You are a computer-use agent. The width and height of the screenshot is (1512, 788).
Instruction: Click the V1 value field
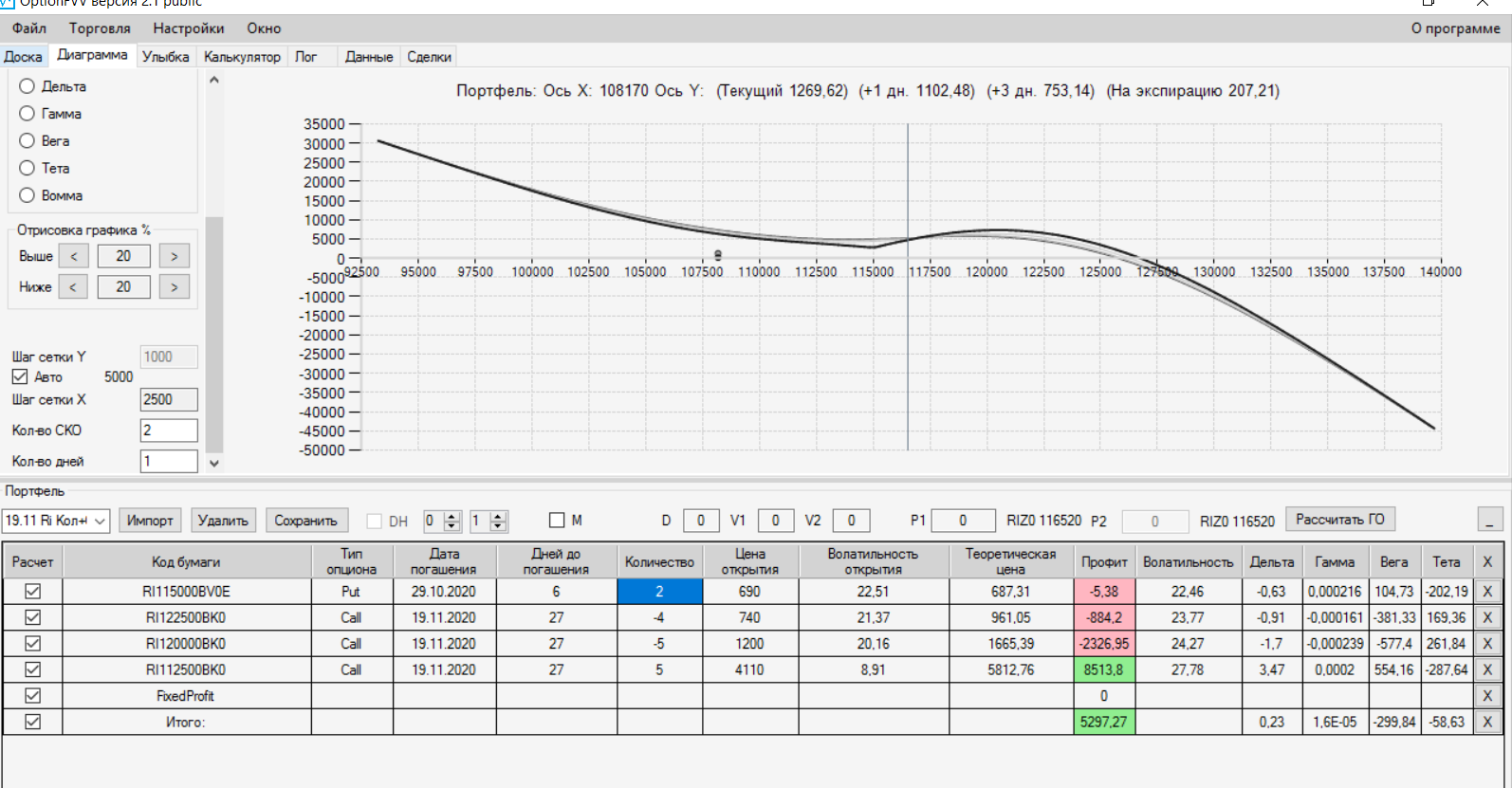[x=776, y=521]
